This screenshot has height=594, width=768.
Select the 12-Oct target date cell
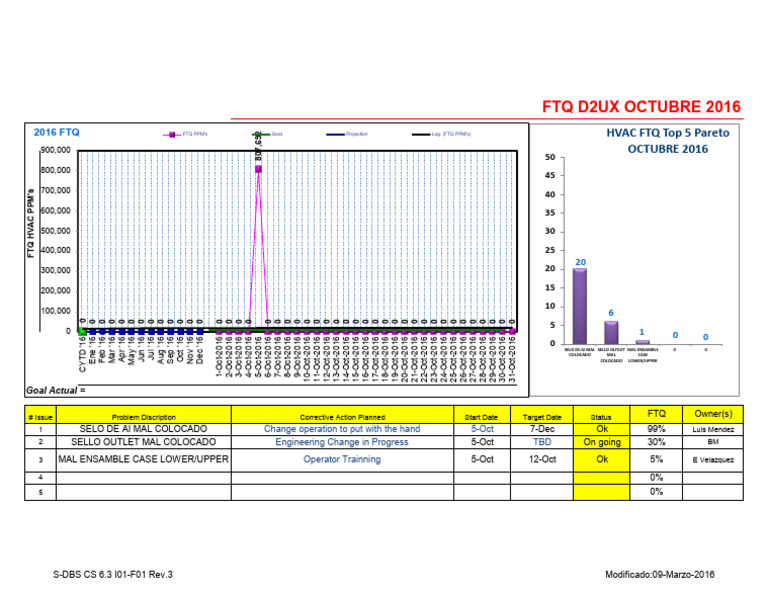tap(542, 459)
